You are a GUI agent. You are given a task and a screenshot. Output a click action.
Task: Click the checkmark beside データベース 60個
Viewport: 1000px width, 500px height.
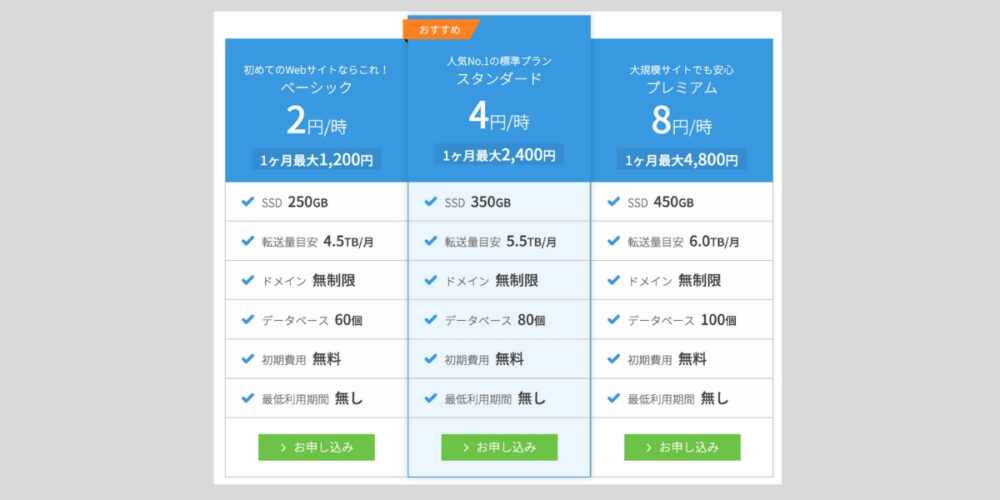pyautogui.click(x=248, y=319)
